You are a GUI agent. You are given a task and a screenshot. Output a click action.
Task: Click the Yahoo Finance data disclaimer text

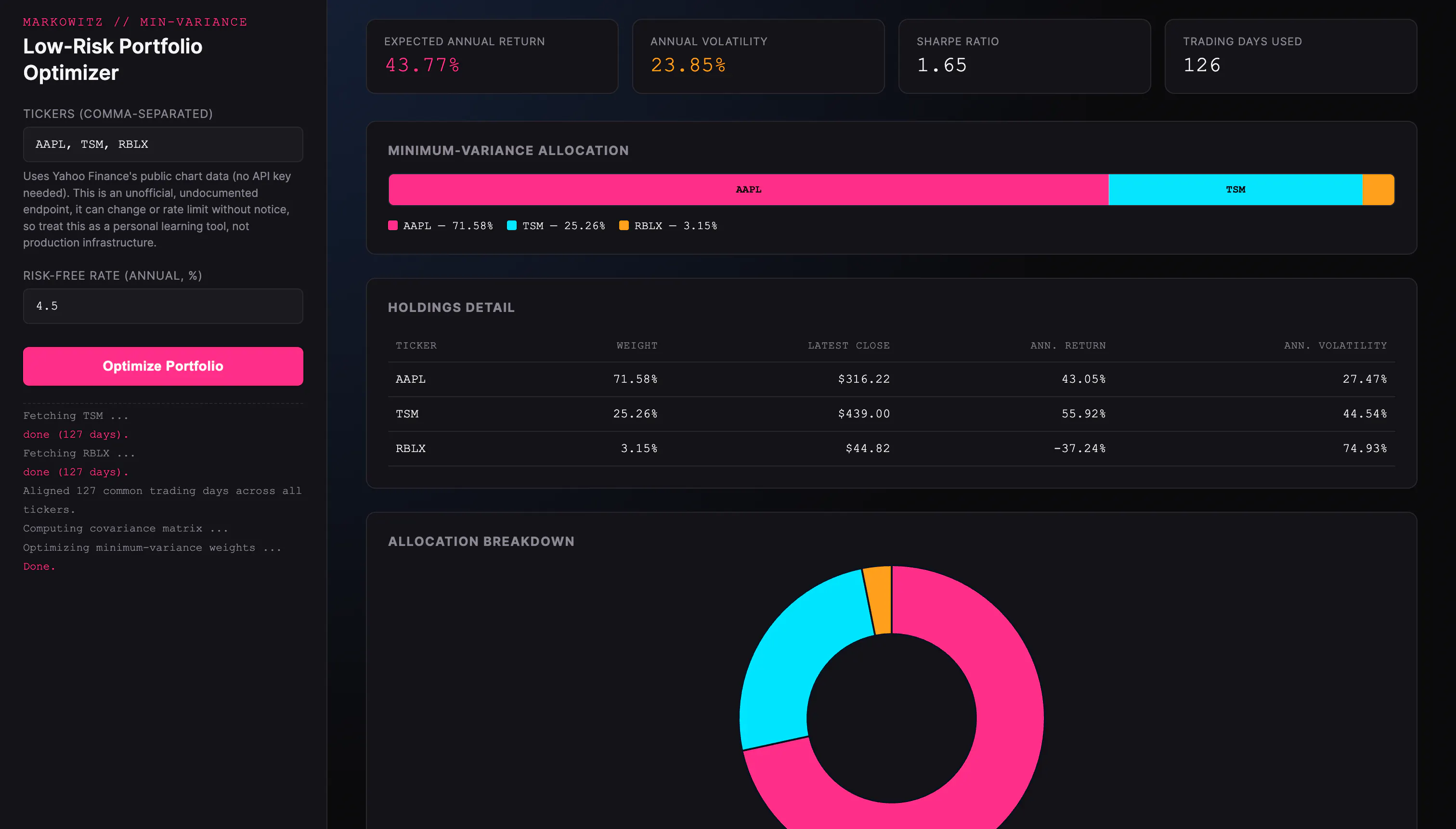point(157,209)
